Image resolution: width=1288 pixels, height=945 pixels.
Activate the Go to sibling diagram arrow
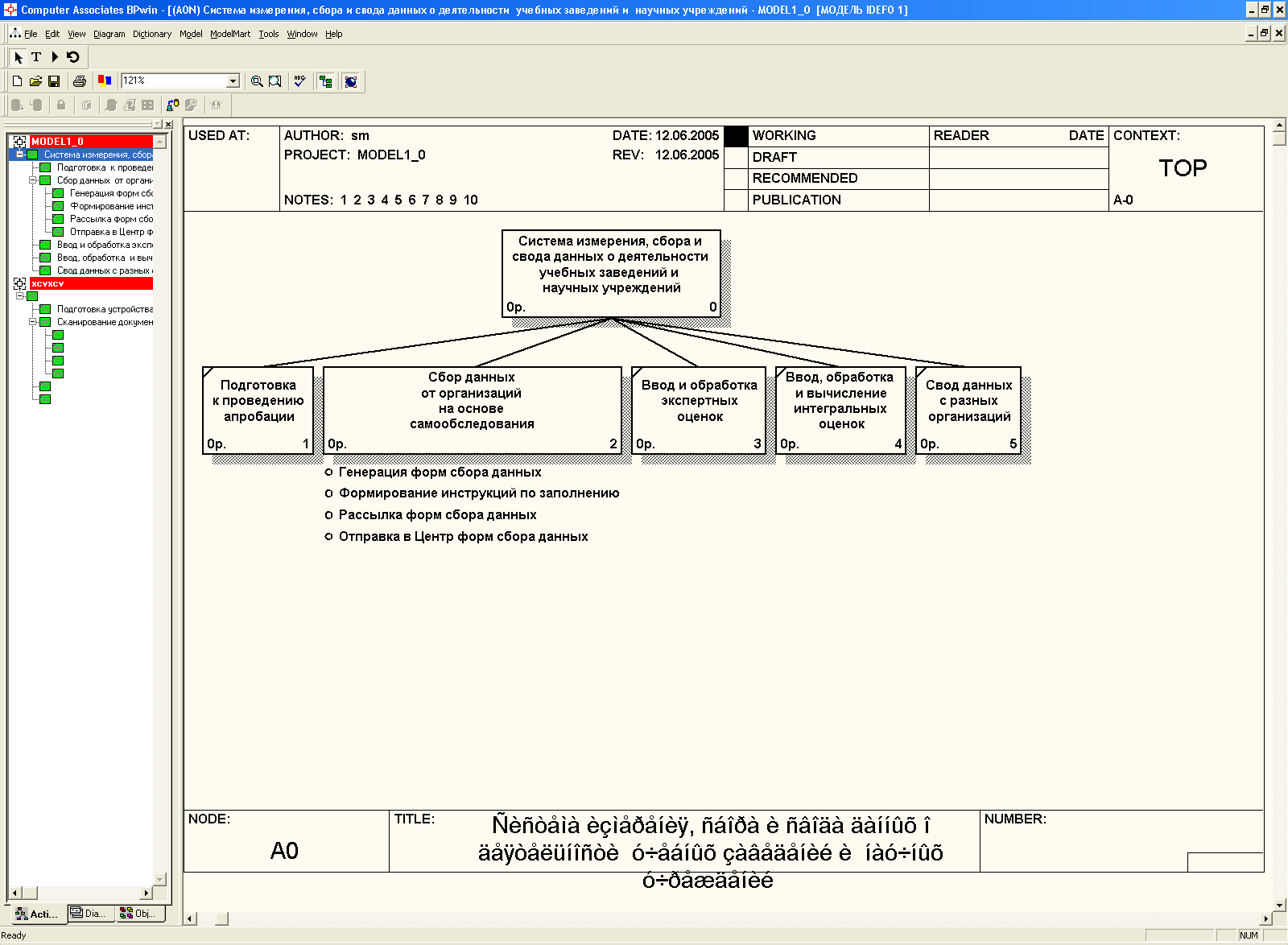55,57
